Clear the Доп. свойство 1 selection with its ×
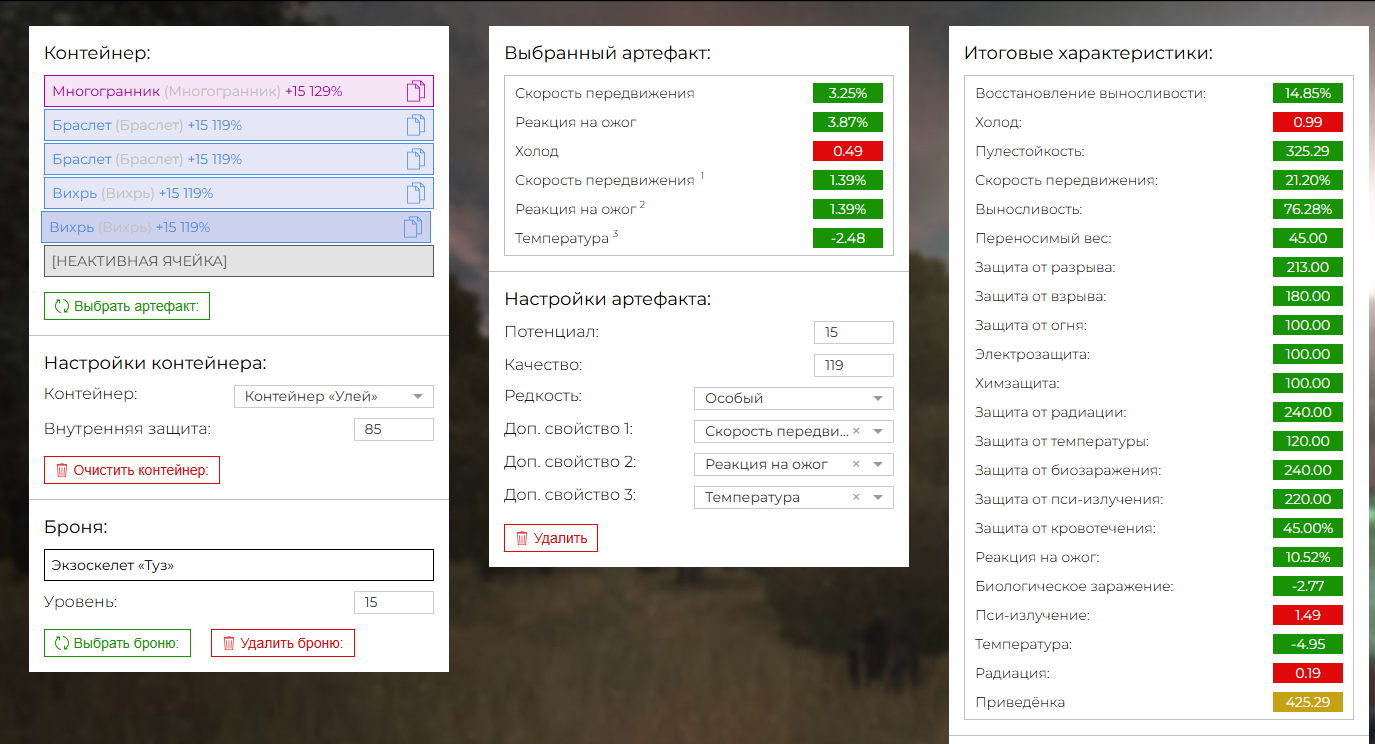Image resolution: width=1375 pixels, height=744 pixels. 856,431
